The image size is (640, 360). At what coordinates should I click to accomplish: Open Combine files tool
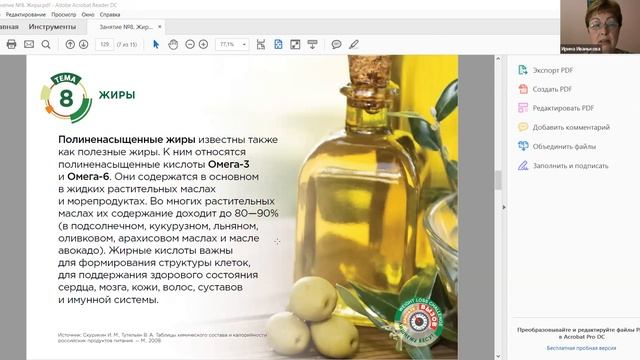(557, 146)
